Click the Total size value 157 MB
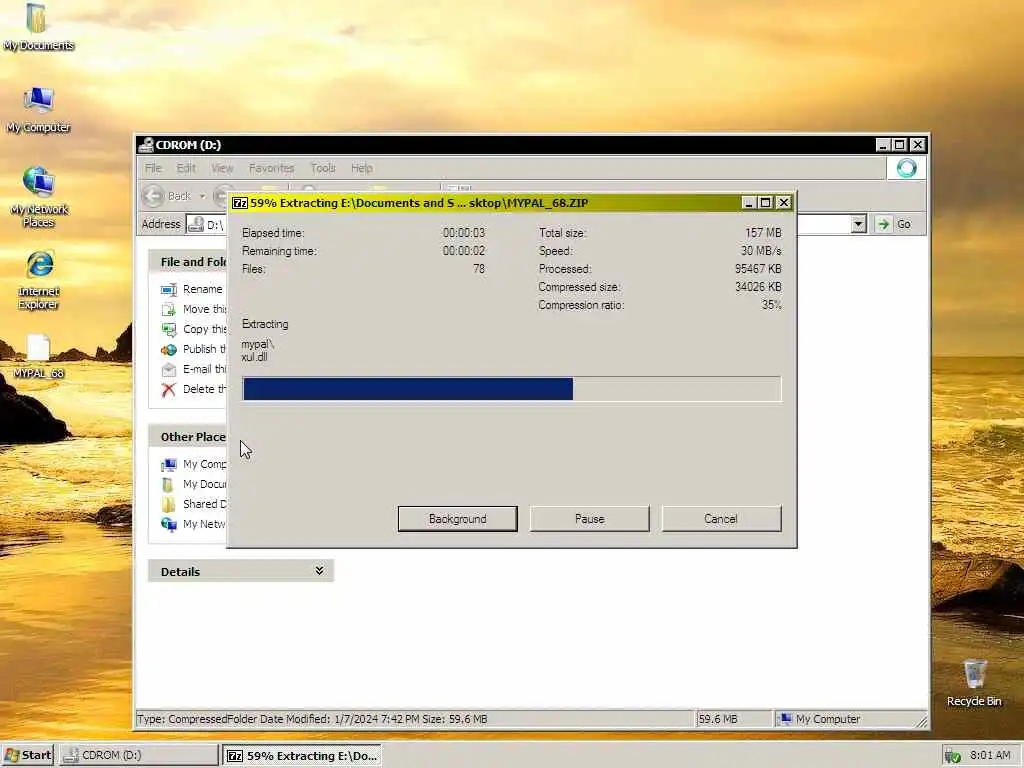 coord(763,232)
